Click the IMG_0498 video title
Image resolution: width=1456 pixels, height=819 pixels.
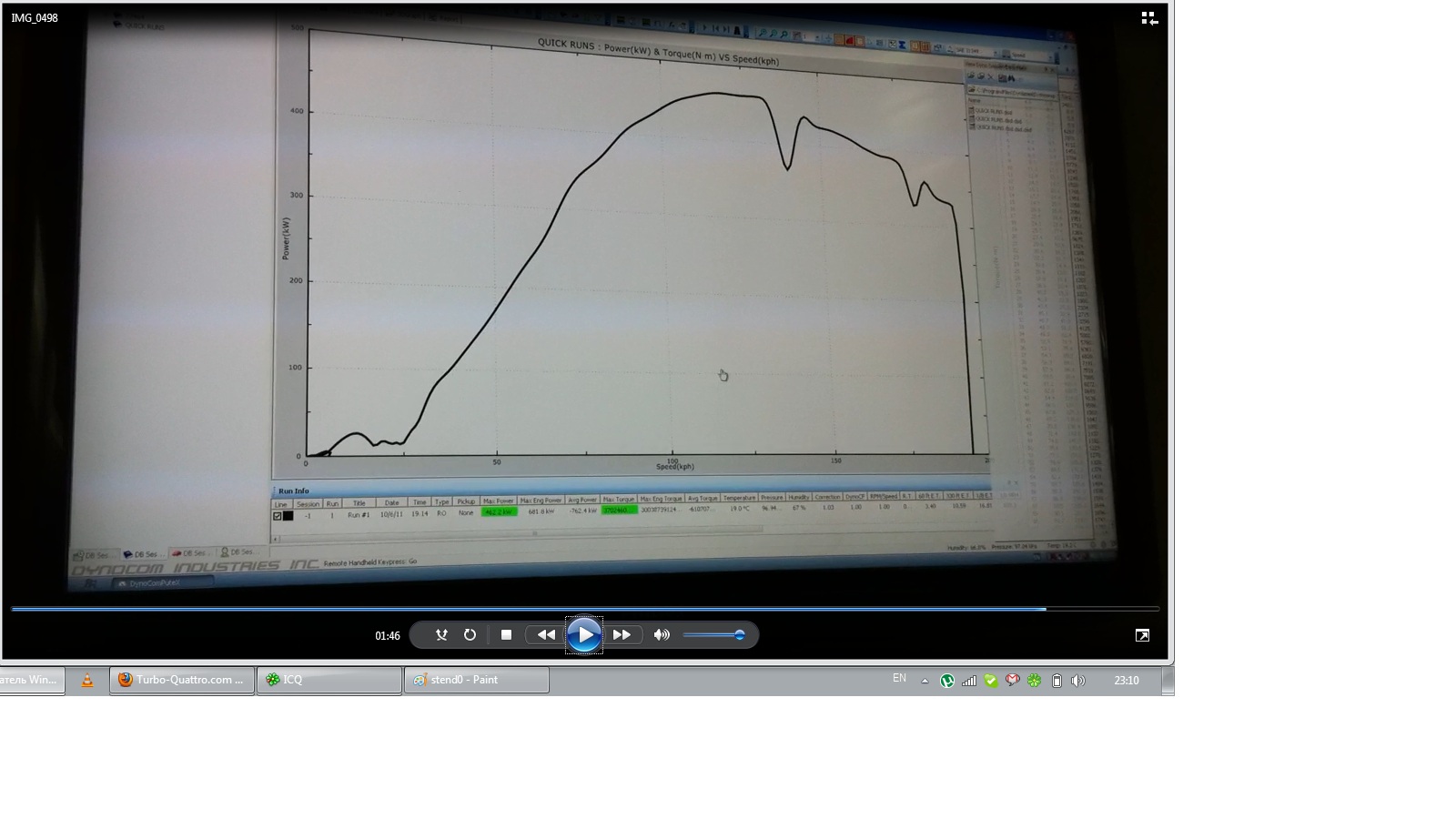point(35,18)
